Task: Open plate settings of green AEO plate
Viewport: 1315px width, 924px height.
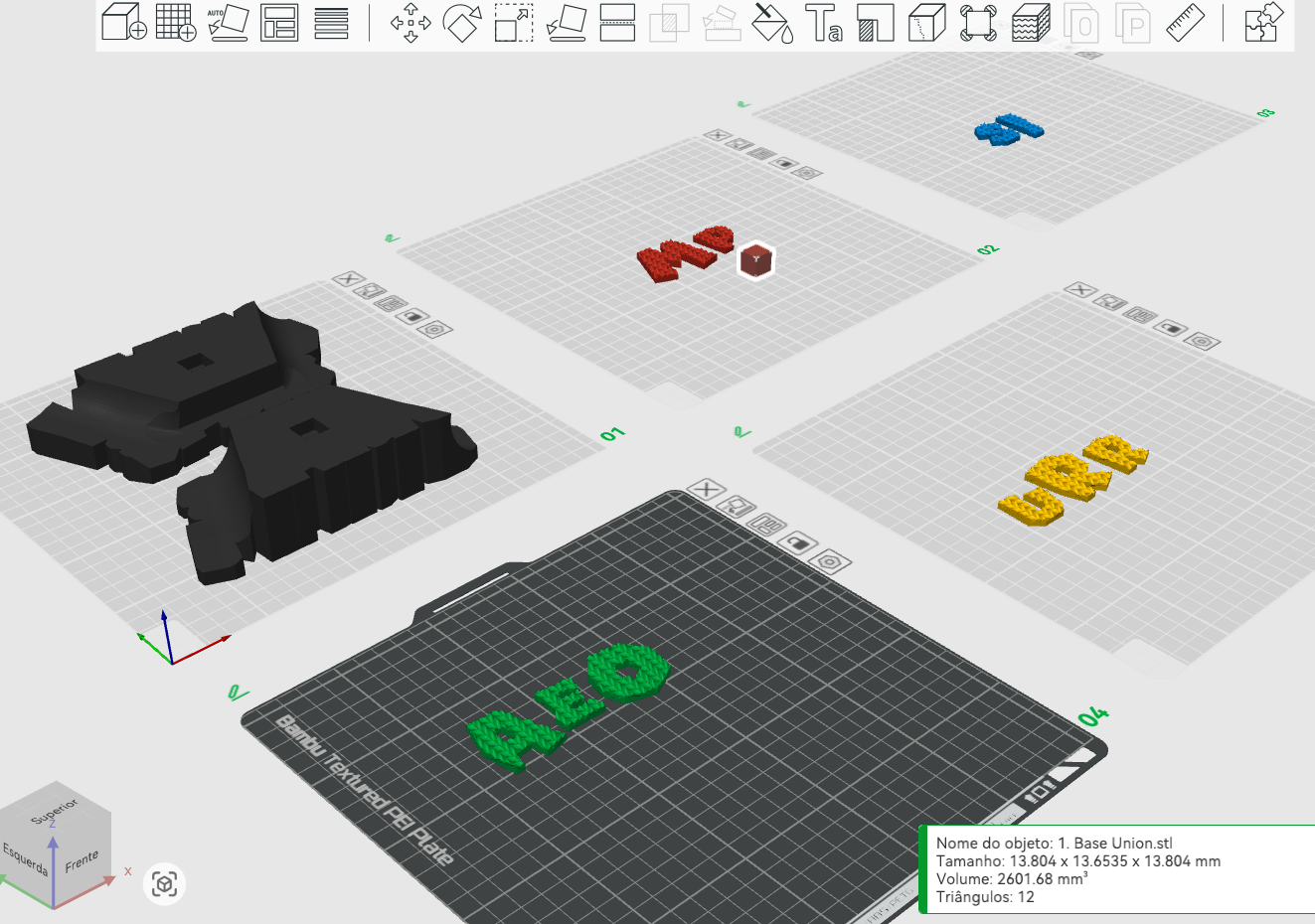Action: tap(829, 562)
